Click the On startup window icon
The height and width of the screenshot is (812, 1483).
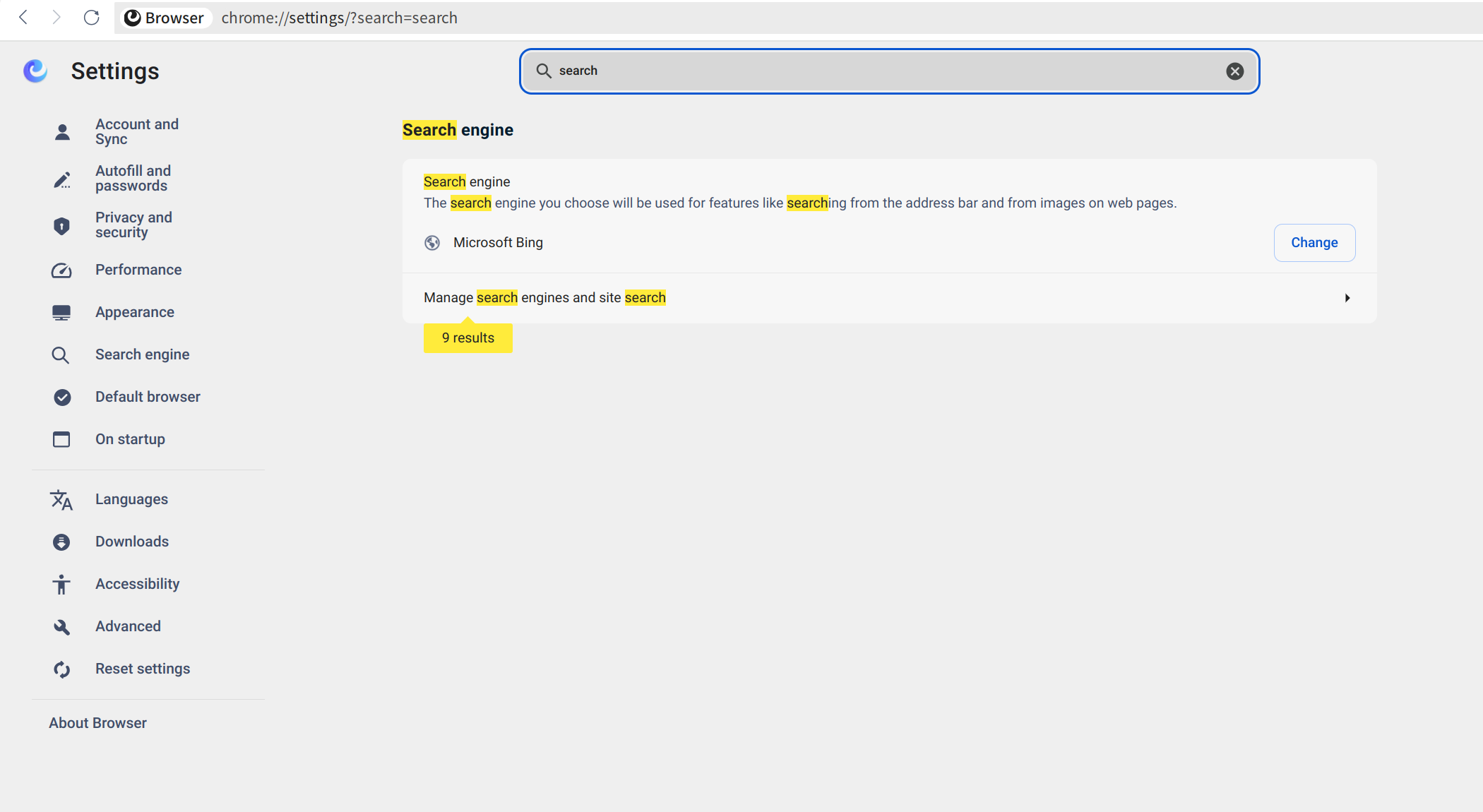(x=62, y=440)
